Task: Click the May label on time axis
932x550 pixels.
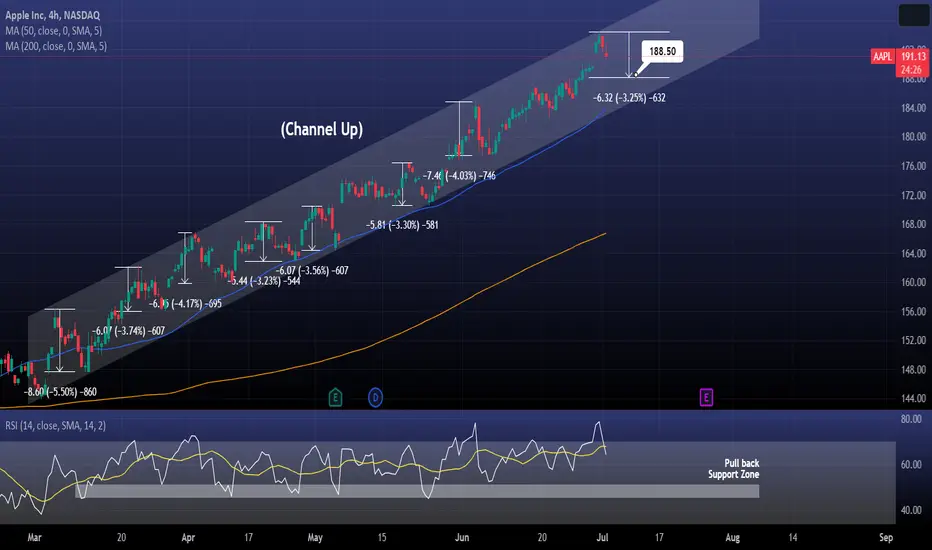Action: (x=315, y=538)
